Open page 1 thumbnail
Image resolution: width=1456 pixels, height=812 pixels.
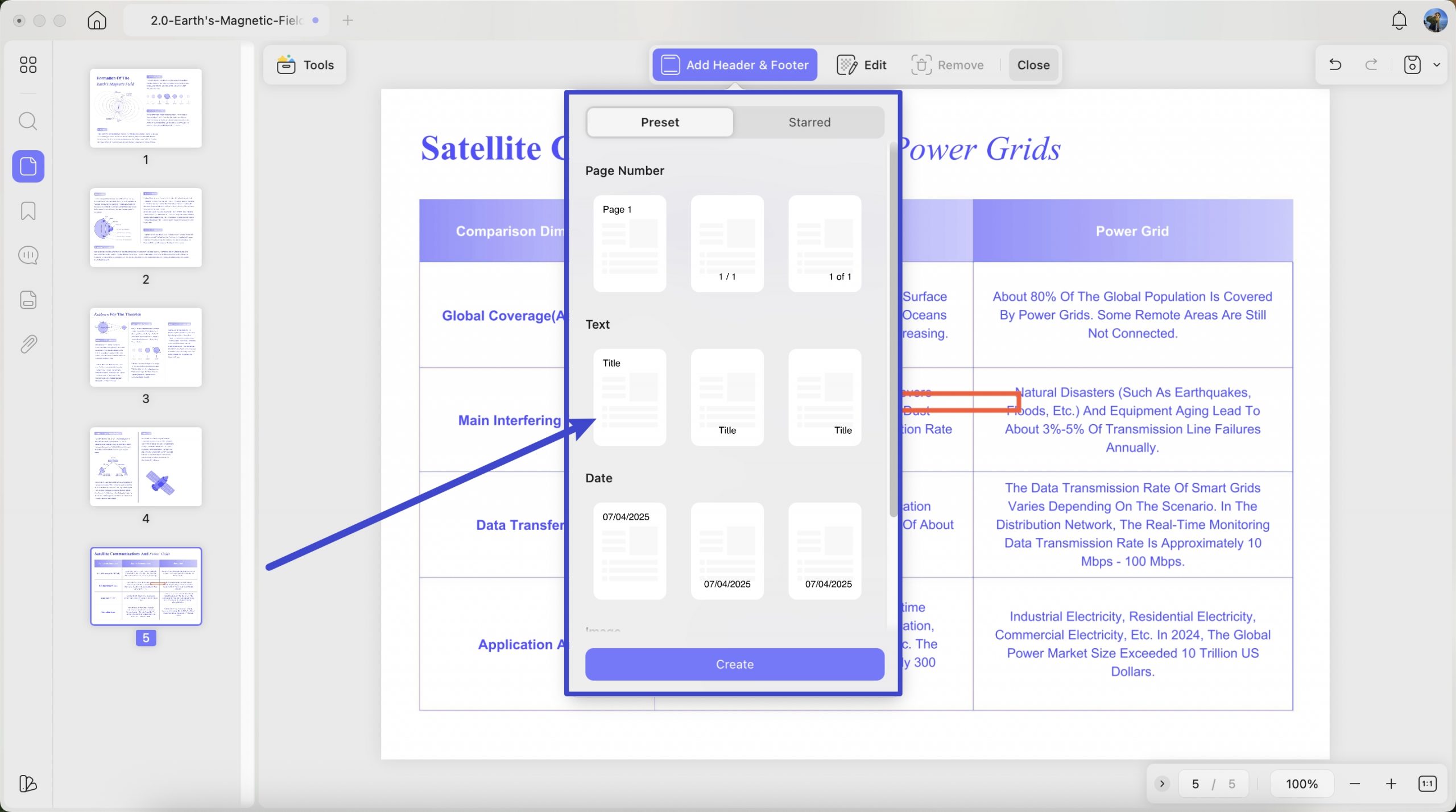click(x=146, y=108)
